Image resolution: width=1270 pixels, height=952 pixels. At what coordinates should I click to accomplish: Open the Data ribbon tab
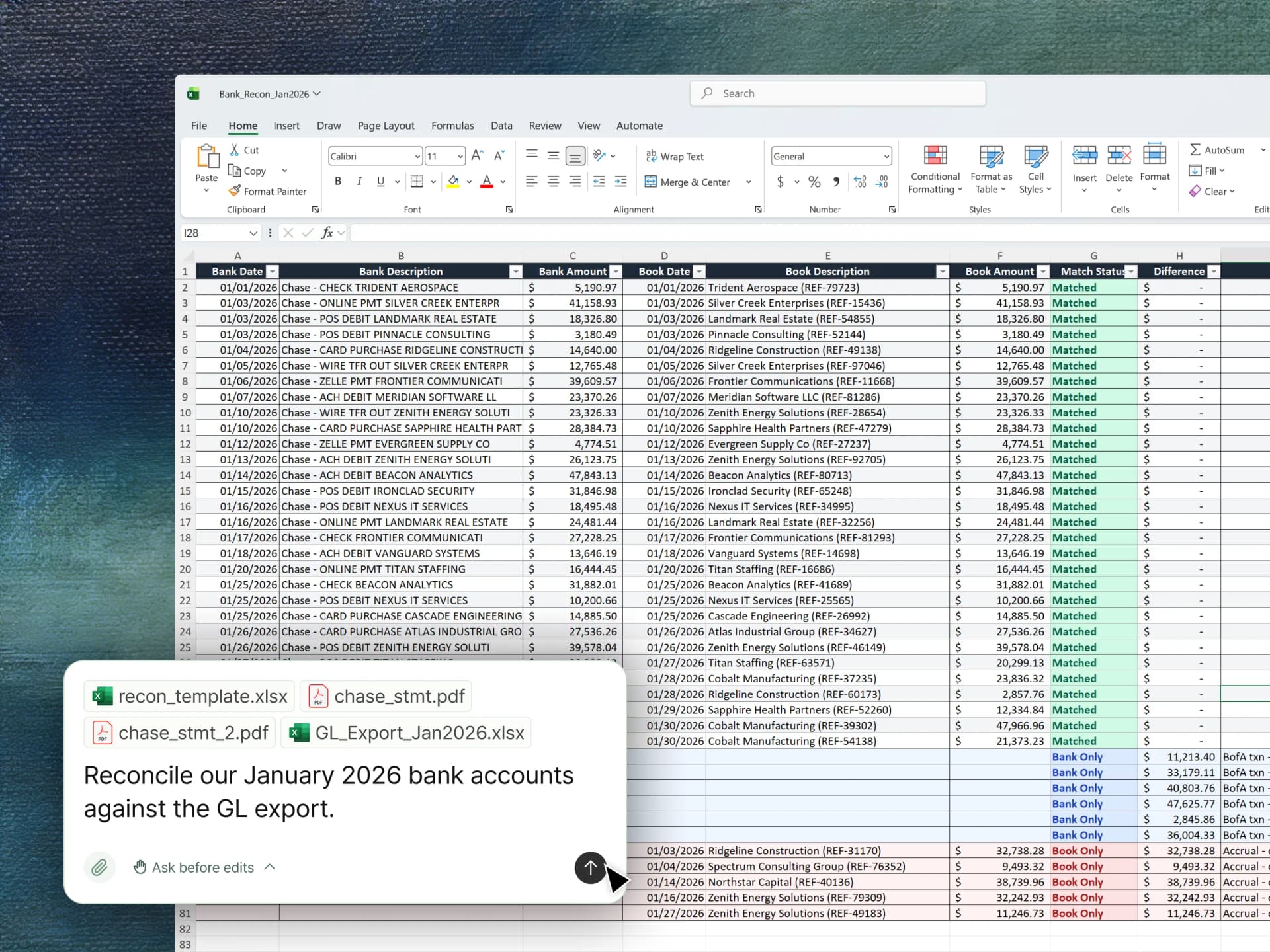(501, 126)
